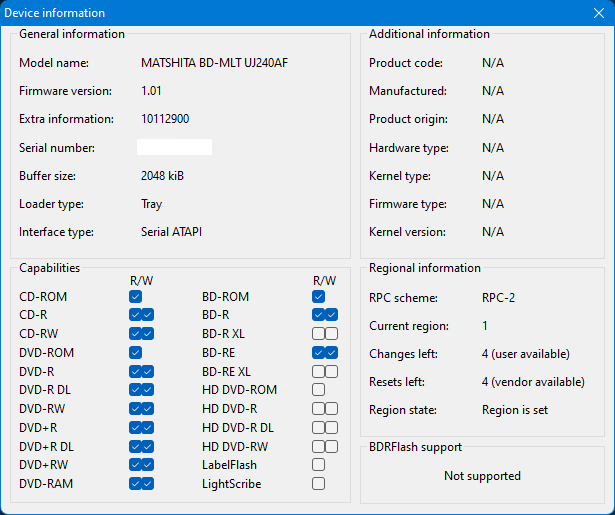Toggle the DVD+R write checkbox

148,428
